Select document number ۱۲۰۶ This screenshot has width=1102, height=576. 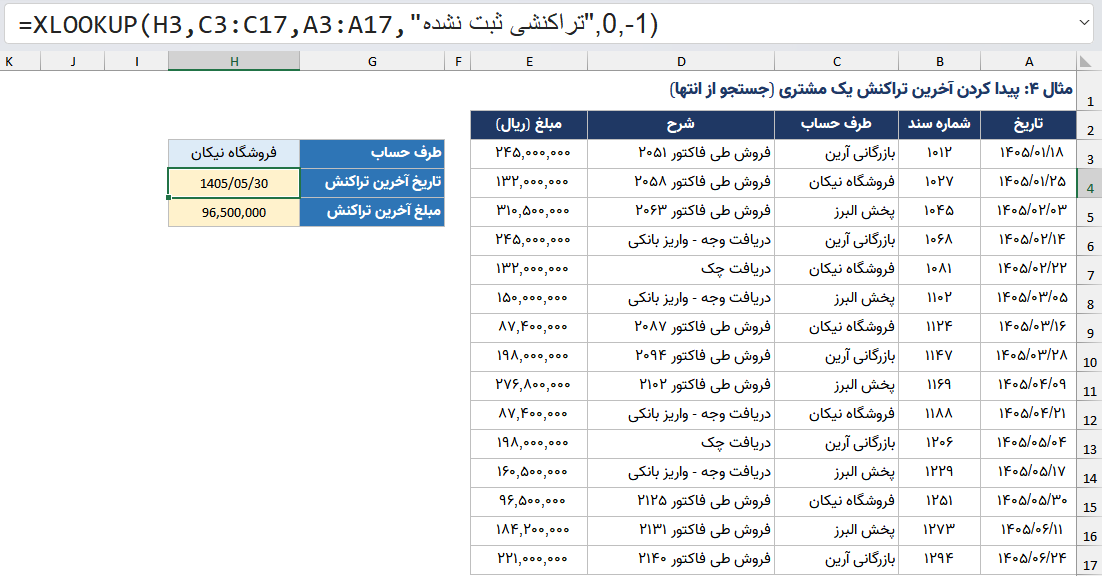(x=940, y=444)
